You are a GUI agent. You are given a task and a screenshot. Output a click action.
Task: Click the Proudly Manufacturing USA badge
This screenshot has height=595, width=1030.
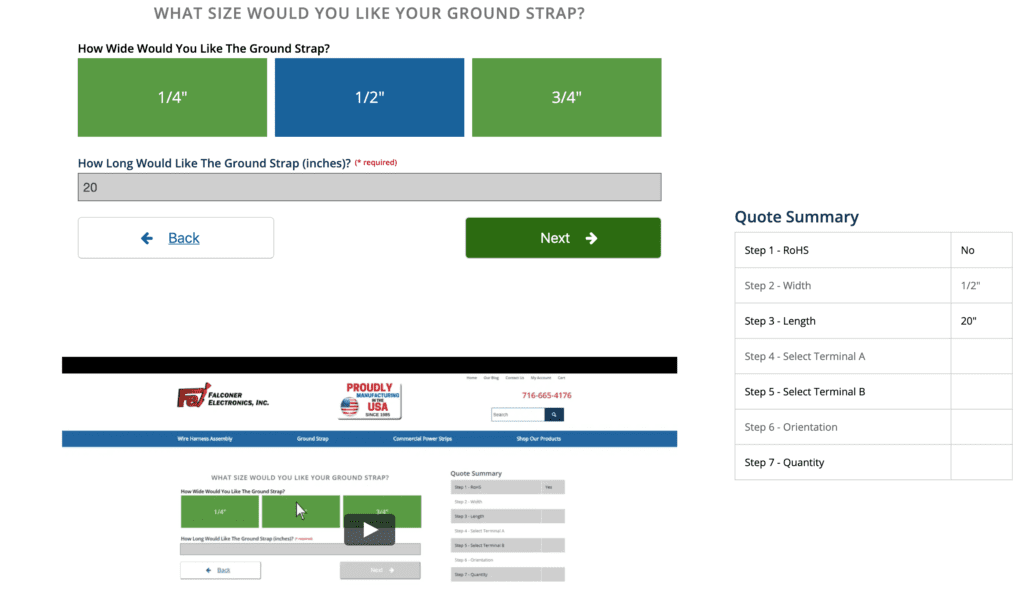[x=369, y=400]
